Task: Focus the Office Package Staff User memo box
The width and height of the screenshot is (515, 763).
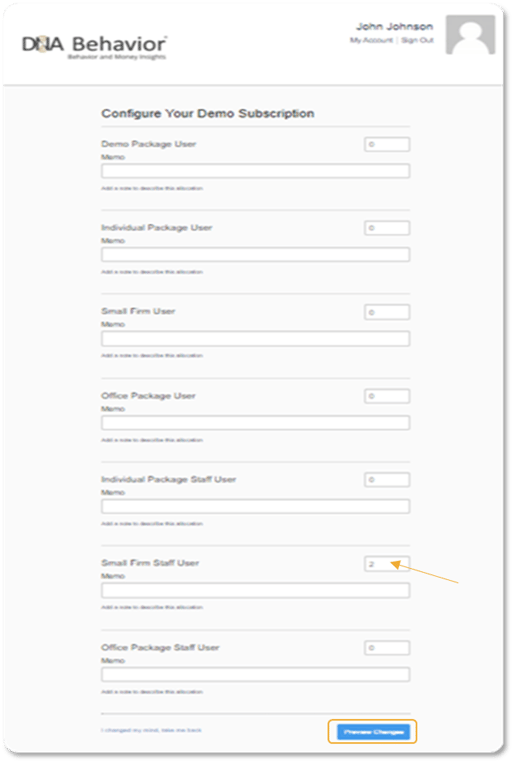Action: pyautogui.click(x=256, y=674)
